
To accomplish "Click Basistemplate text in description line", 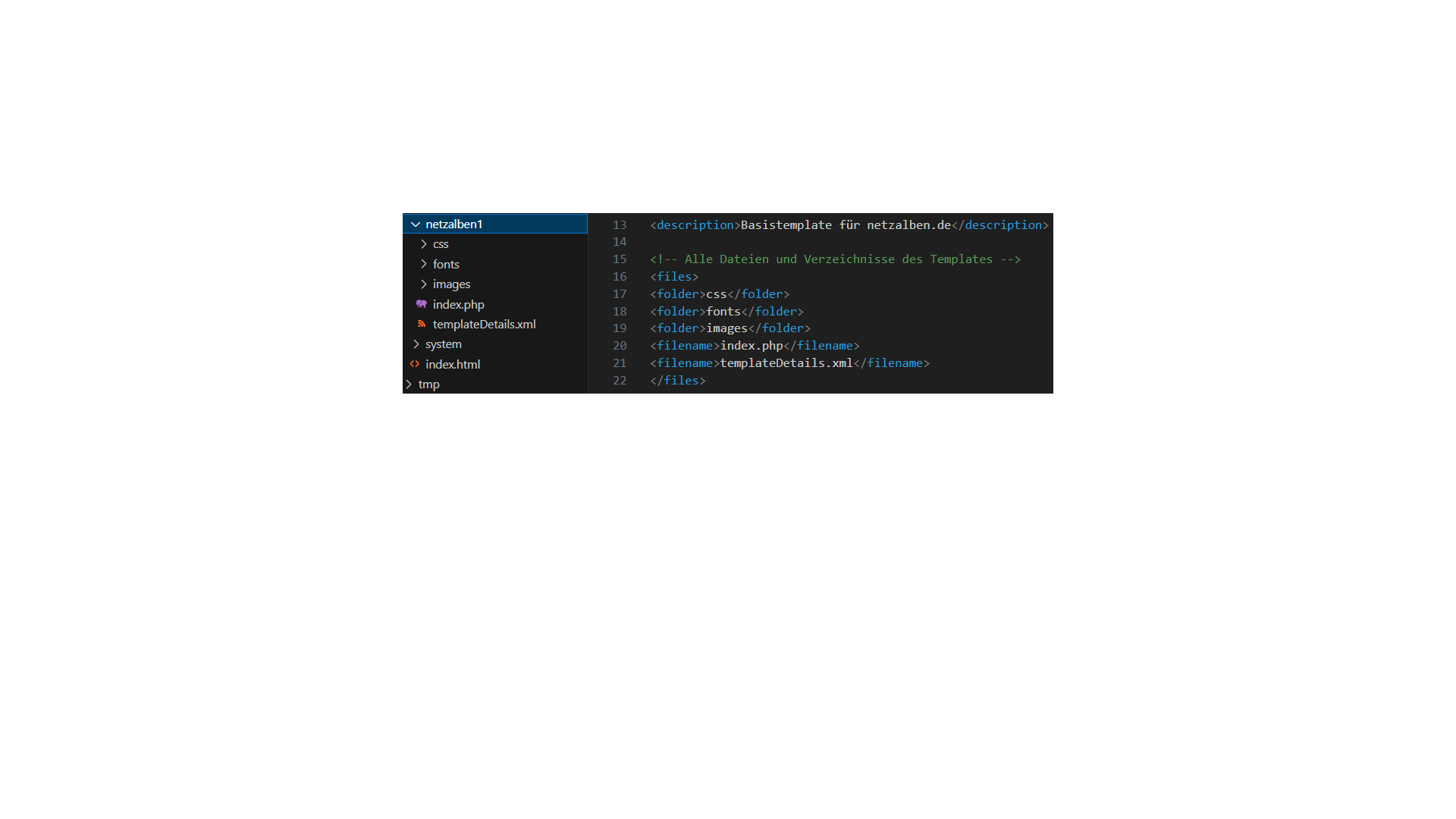I will [x=786, y=225].
